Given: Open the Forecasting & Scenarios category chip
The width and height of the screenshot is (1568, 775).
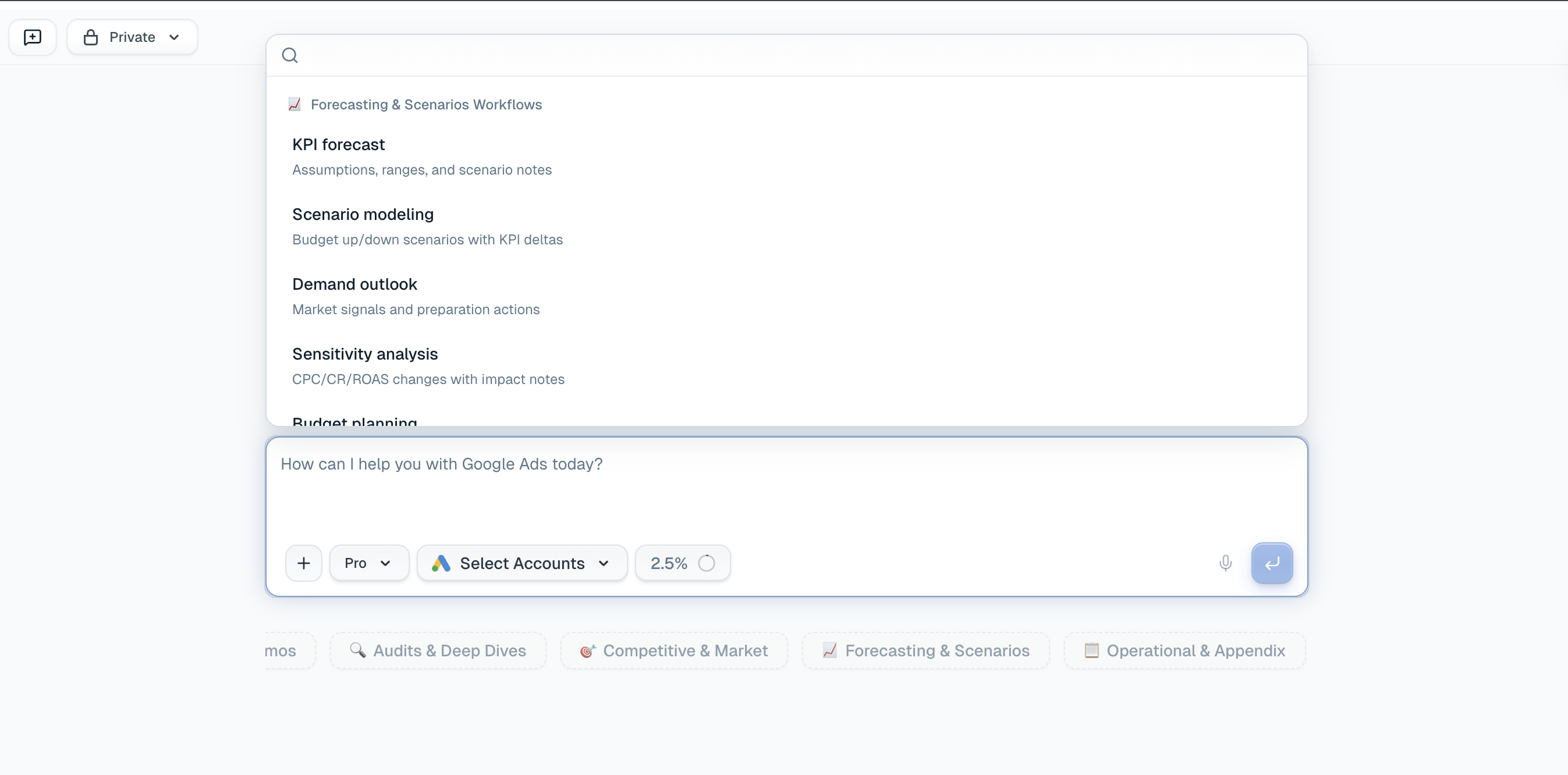Looking at the screenshot, I should click(925, 650).
